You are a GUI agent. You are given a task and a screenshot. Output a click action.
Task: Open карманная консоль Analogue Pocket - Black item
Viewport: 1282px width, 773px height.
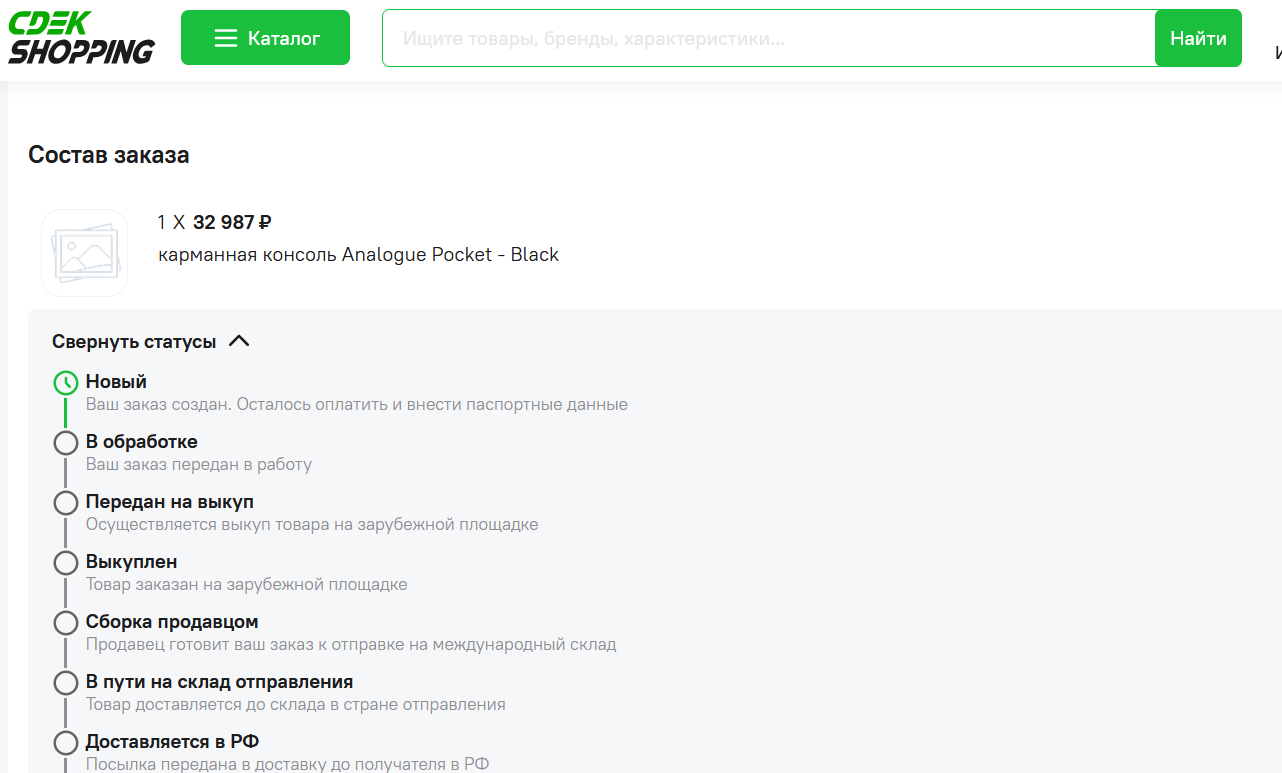tap(358, 254)
